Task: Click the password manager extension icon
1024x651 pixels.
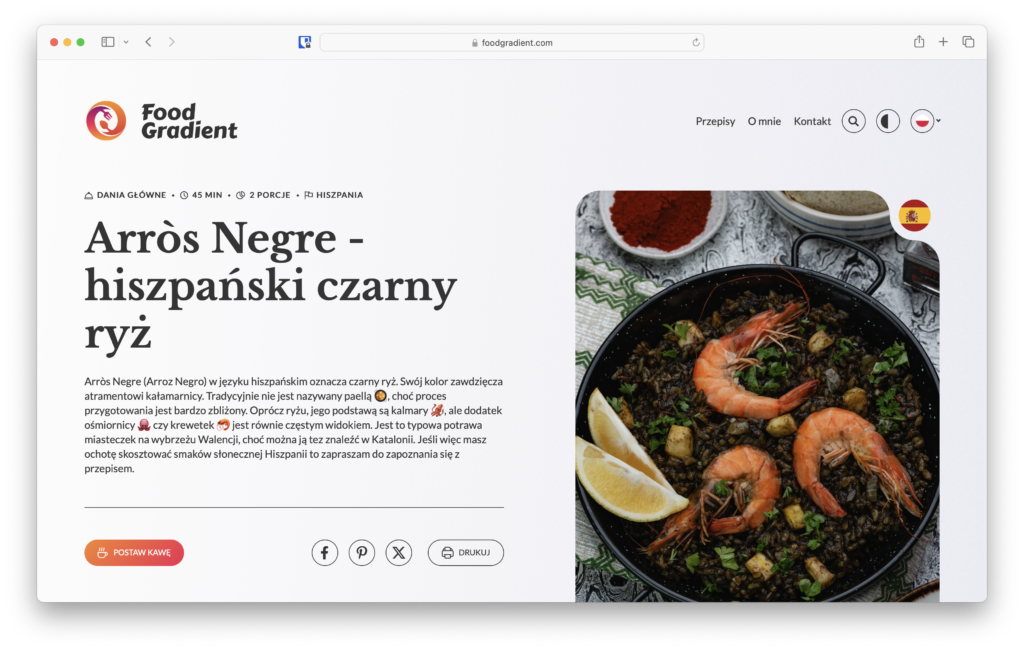Action: pyautogui.click(x=305, y=42)
